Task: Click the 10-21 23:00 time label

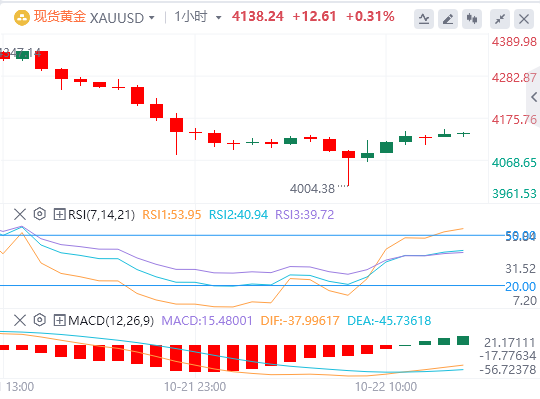Action: (x=195, y=387)
